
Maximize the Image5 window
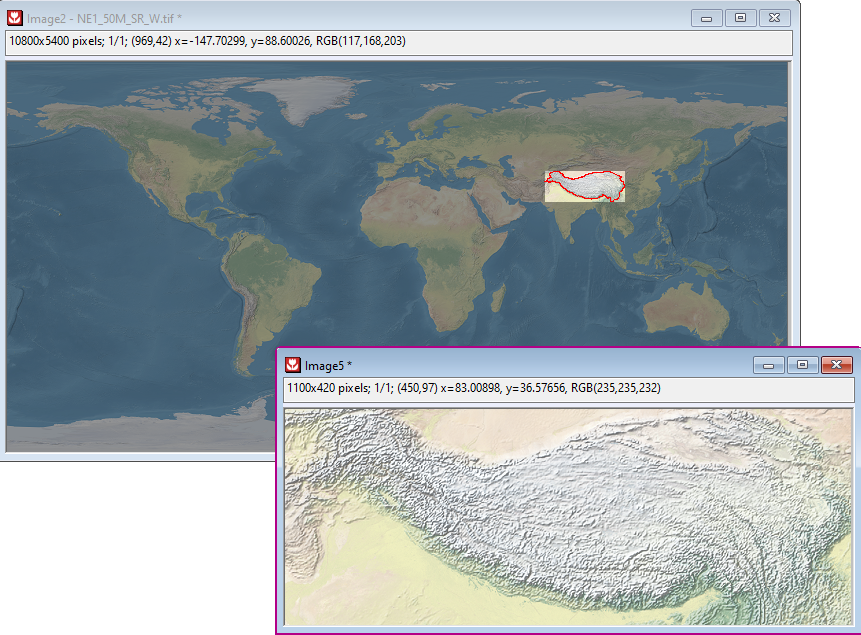pyautogui.click(x=801, y=365)
